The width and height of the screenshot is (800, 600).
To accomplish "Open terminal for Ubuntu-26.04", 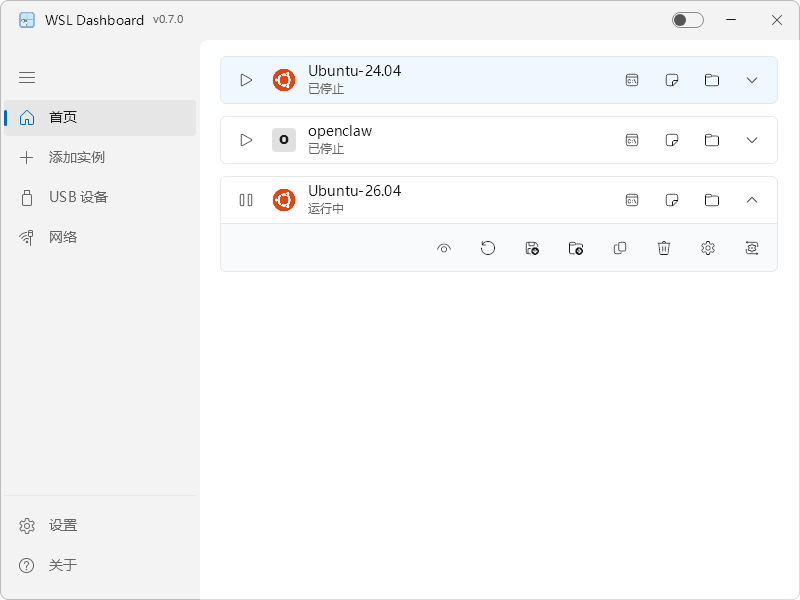I will (632, 200).
